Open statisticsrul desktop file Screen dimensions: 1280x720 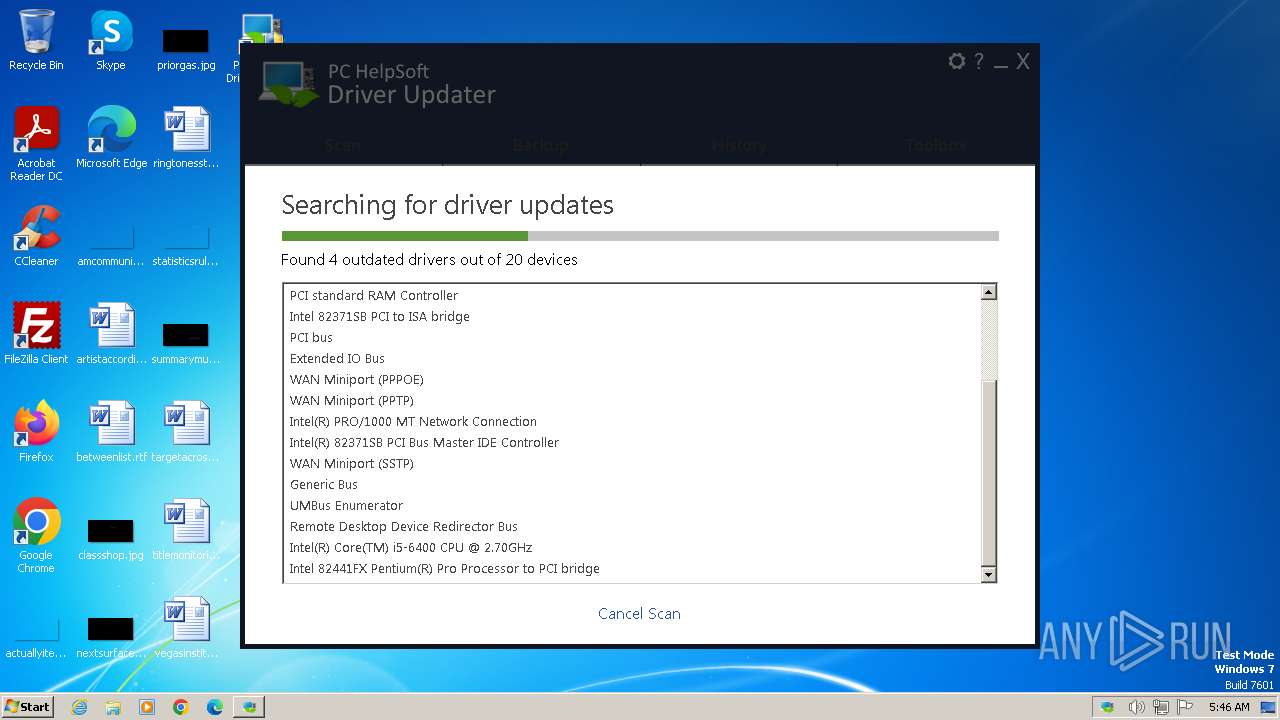186,246
